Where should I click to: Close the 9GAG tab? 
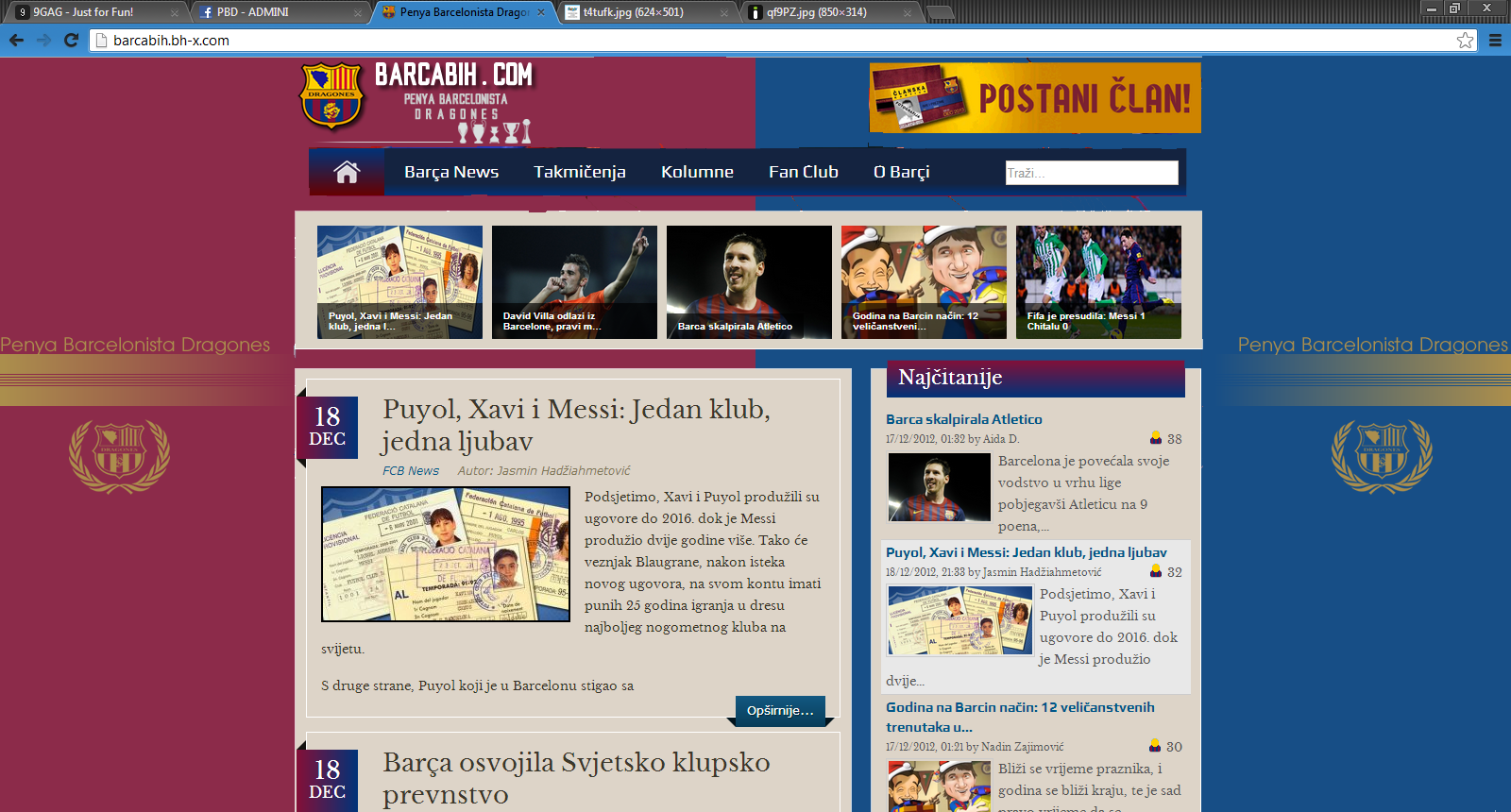[x=175, y=12]
